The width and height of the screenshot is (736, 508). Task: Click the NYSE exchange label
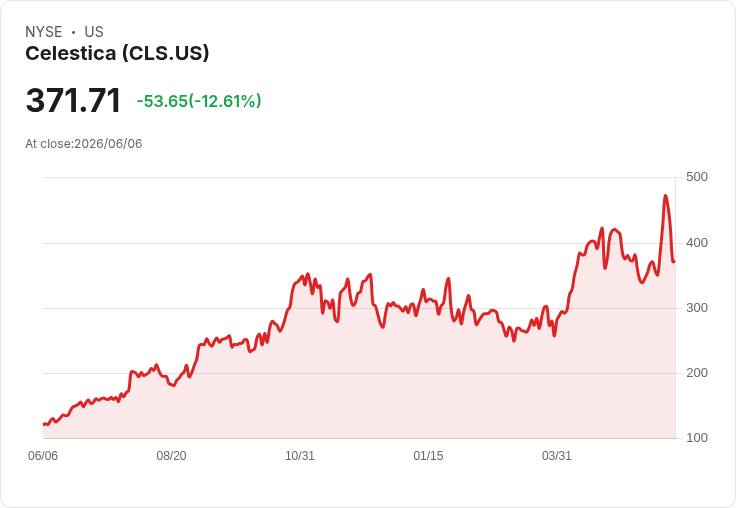point(44,32)
